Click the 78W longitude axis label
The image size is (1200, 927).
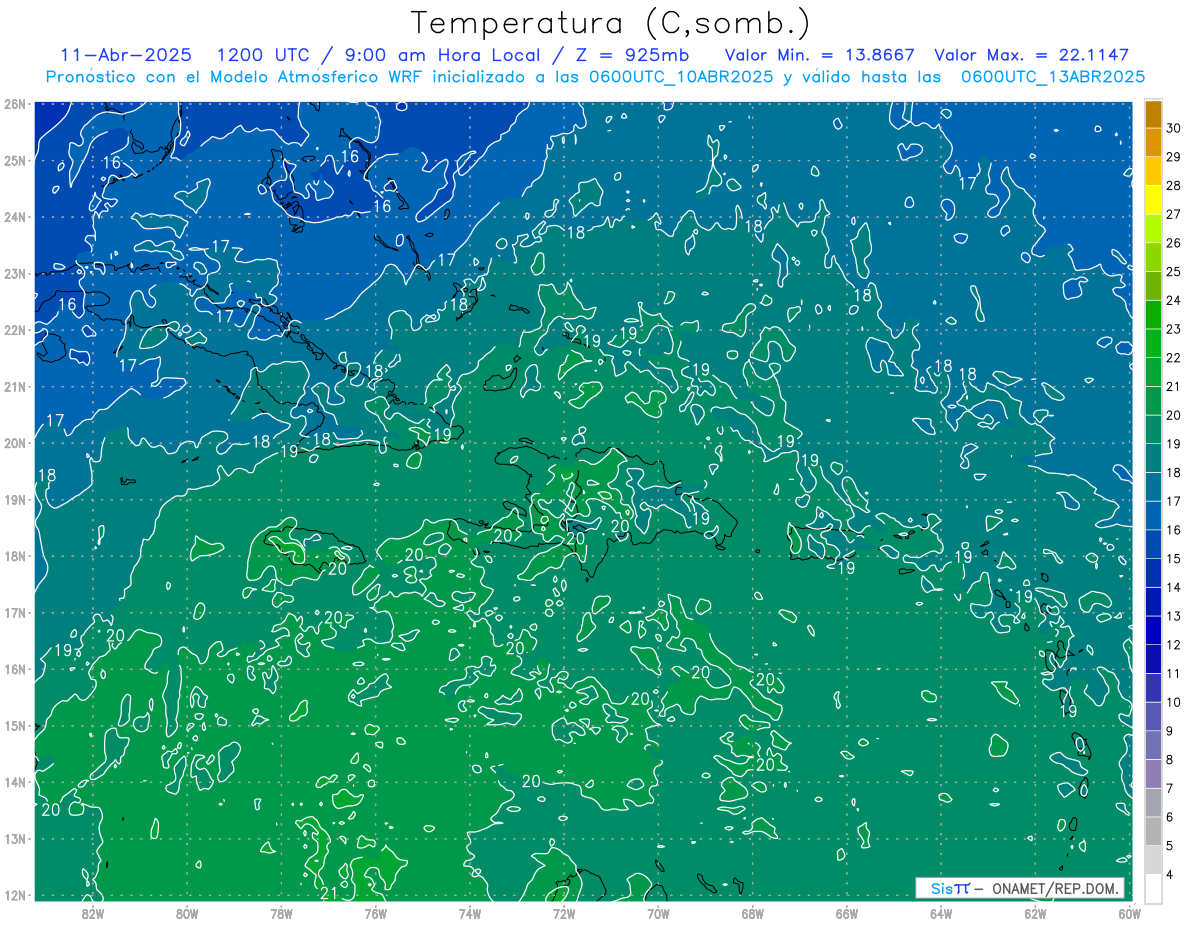tap(281, 913)
